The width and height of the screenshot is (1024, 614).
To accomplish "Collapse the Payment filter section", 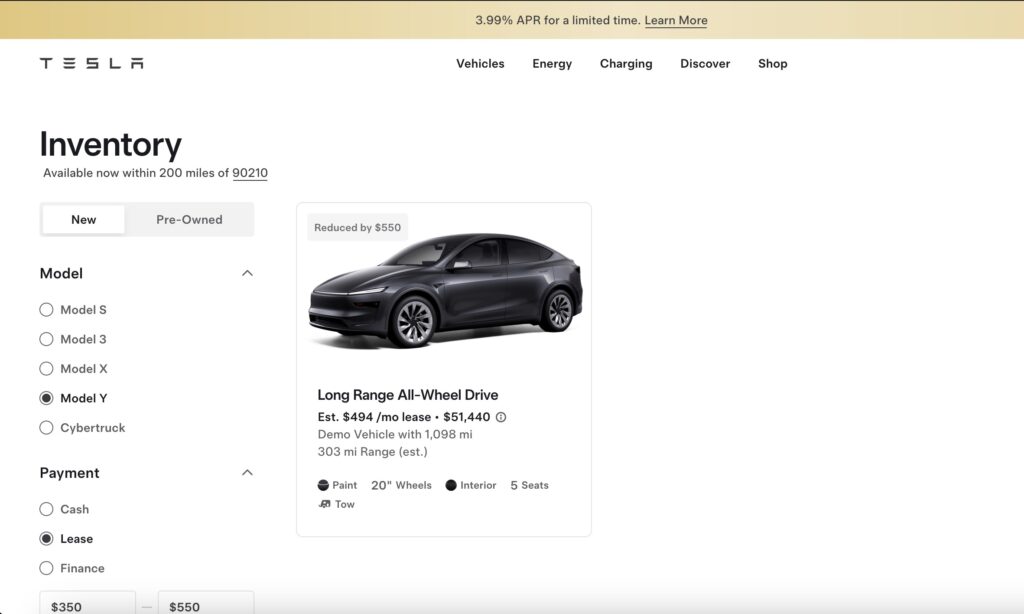I will [247, 472].
